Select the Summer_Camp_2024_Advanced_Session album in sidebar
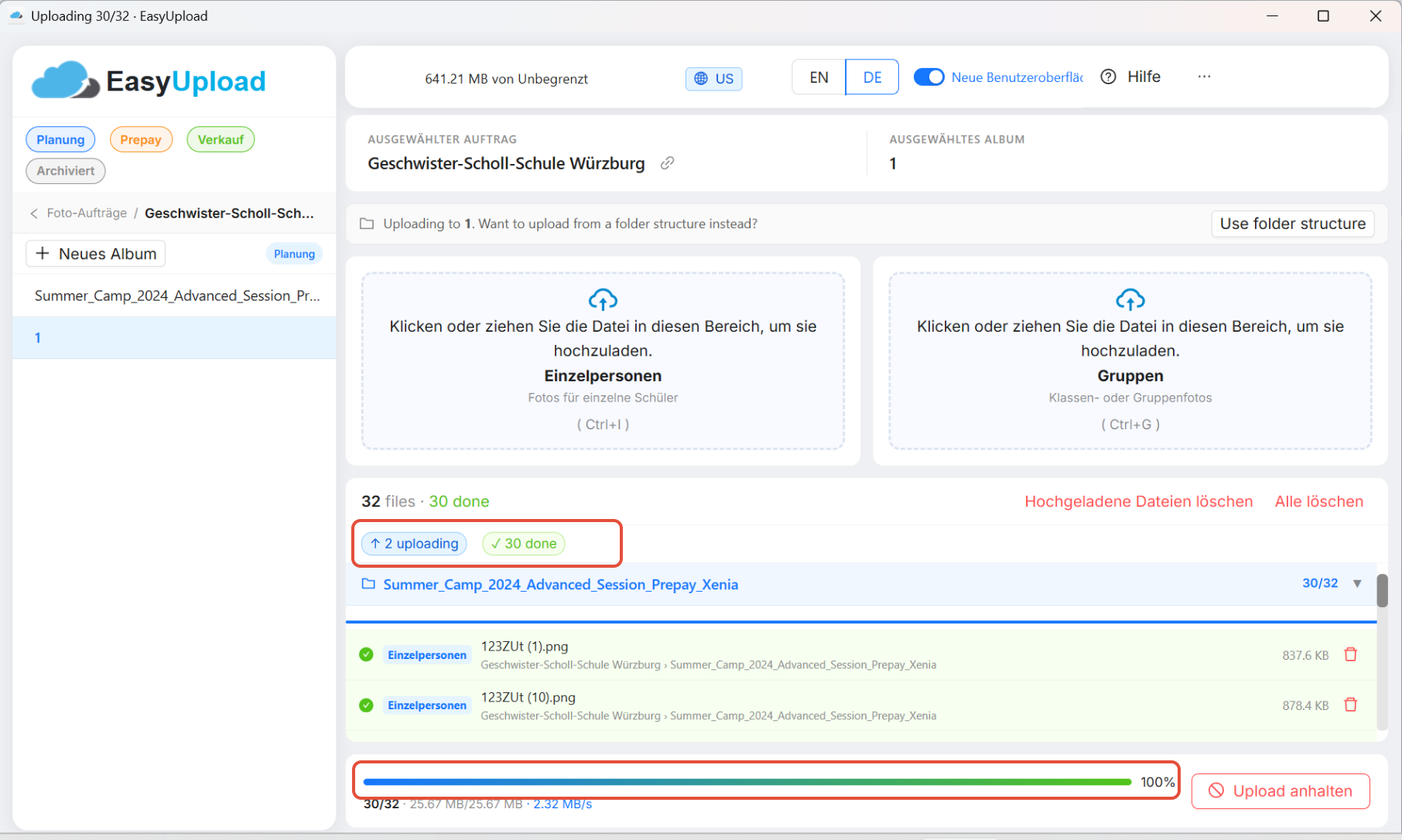1402x840 pixels. [x=175, y=295]
